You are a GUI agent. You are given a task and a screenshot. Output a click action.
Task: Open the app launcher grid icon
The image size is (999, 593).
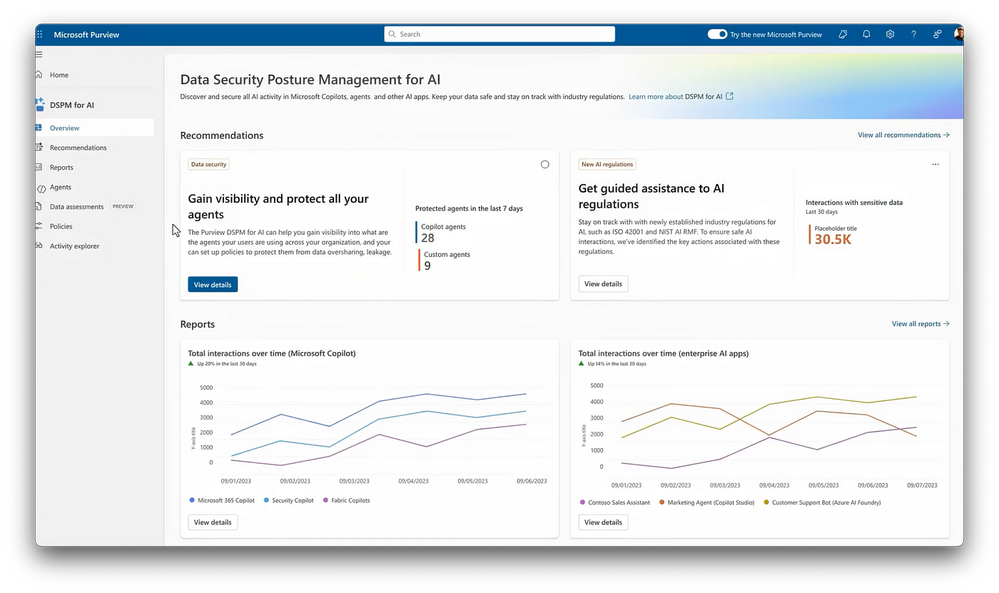(x=40, y=34)
